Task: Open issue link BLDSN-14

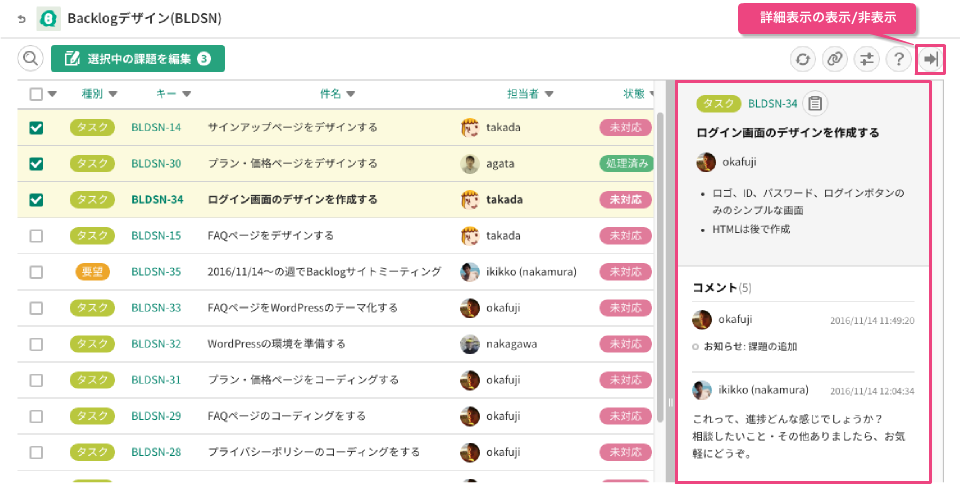Action: (x=156, y=128)
